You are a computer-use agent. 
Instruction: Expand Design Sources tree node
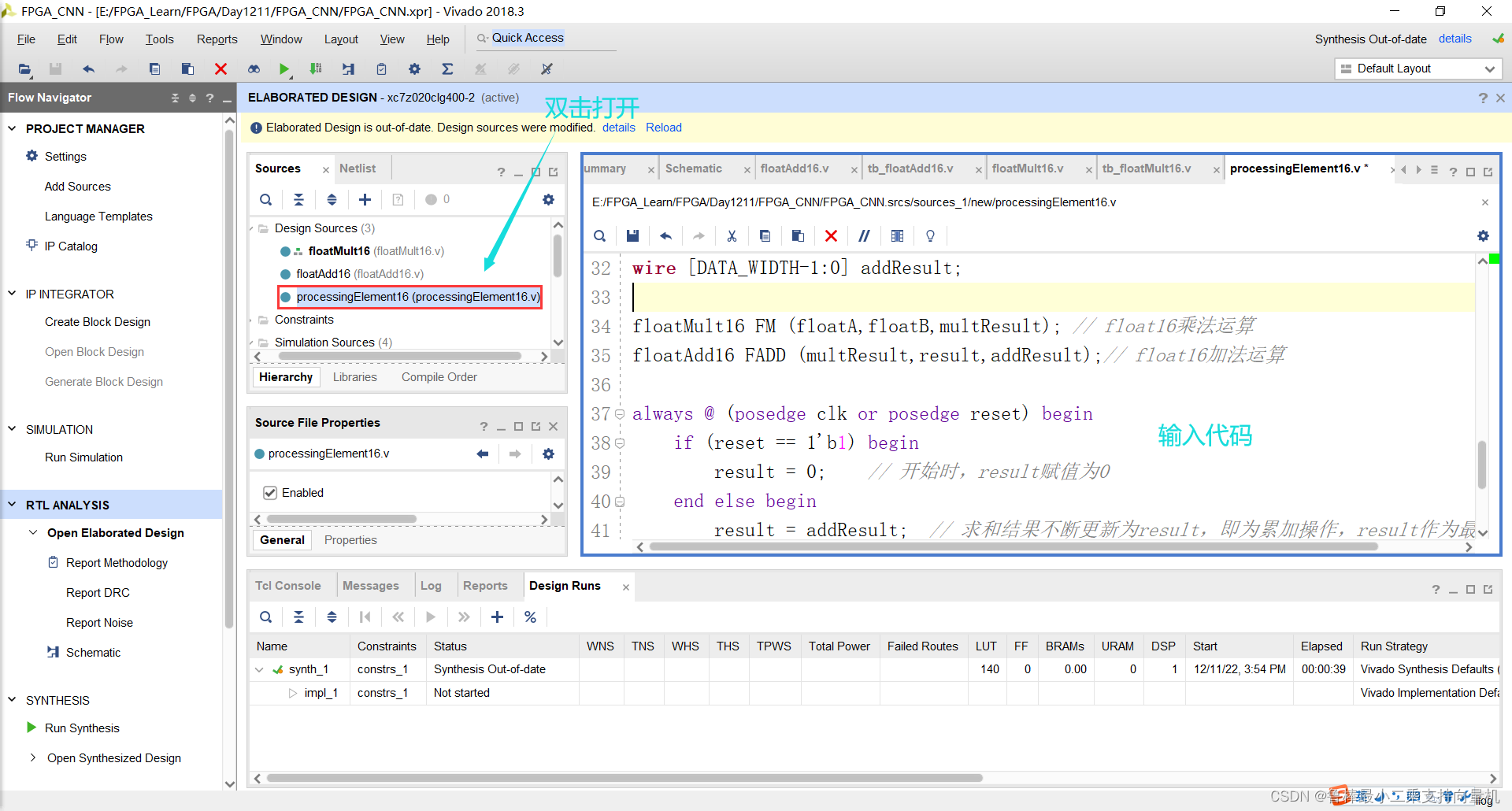click(x=252, y=229)
